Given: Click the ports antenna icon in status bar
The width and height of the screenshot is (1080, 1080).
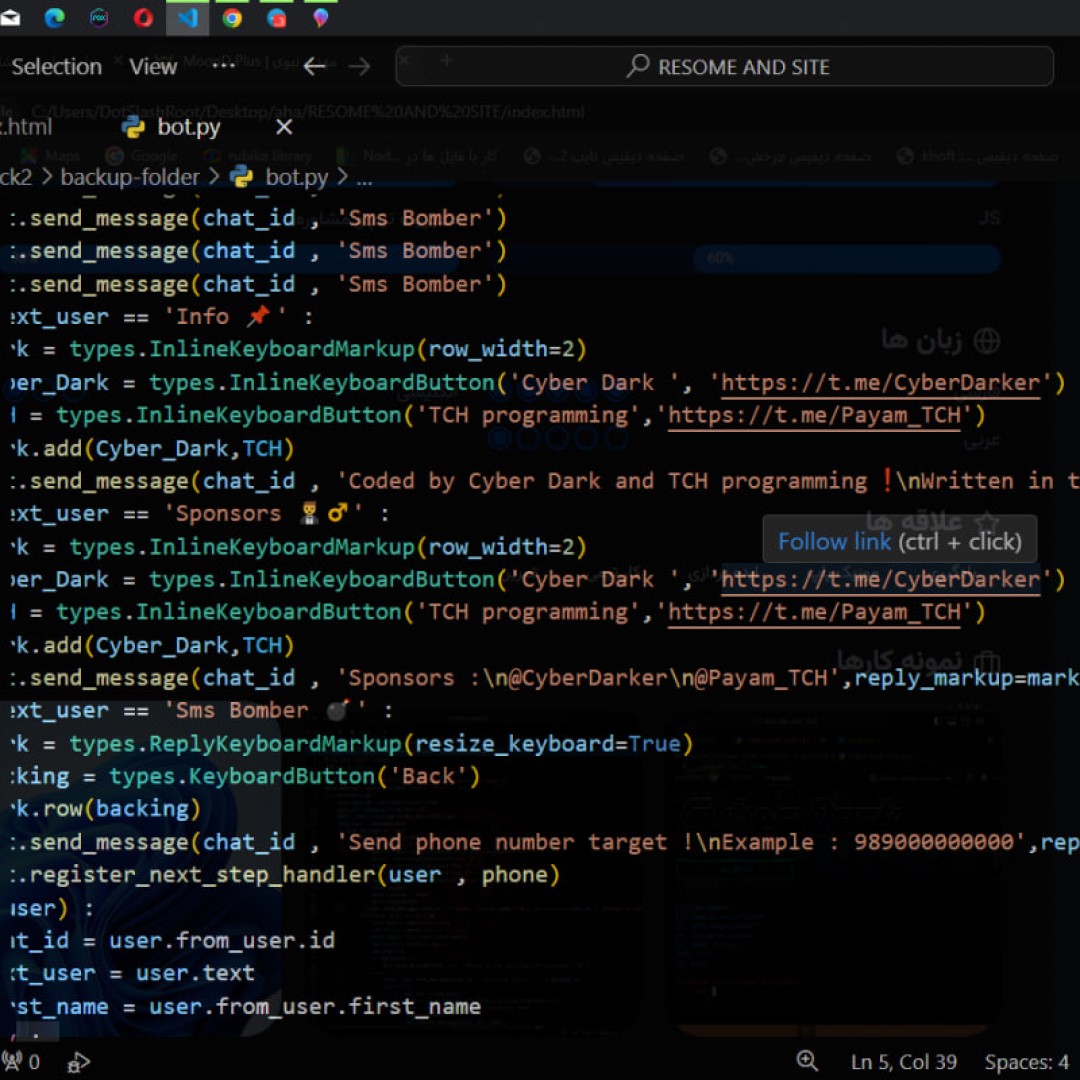Looking at the screenshot, I should point(11,1061).
